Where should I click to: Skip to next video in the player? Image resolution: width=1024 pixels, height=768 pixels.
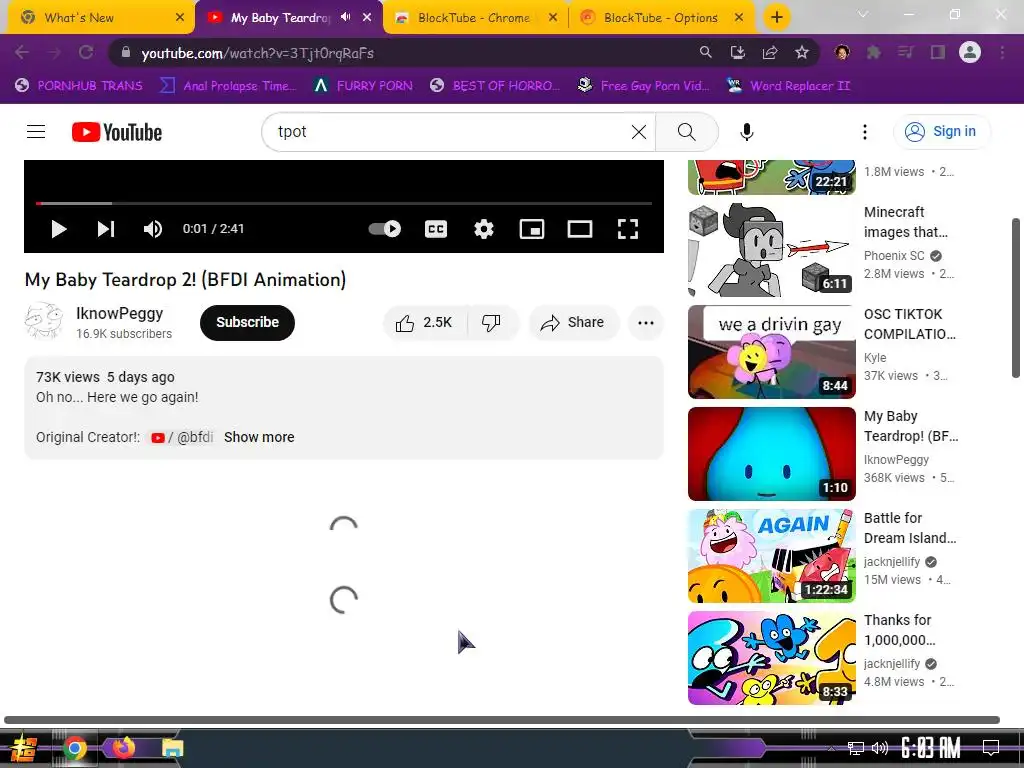pyautogui.click(x=106, y=229)
